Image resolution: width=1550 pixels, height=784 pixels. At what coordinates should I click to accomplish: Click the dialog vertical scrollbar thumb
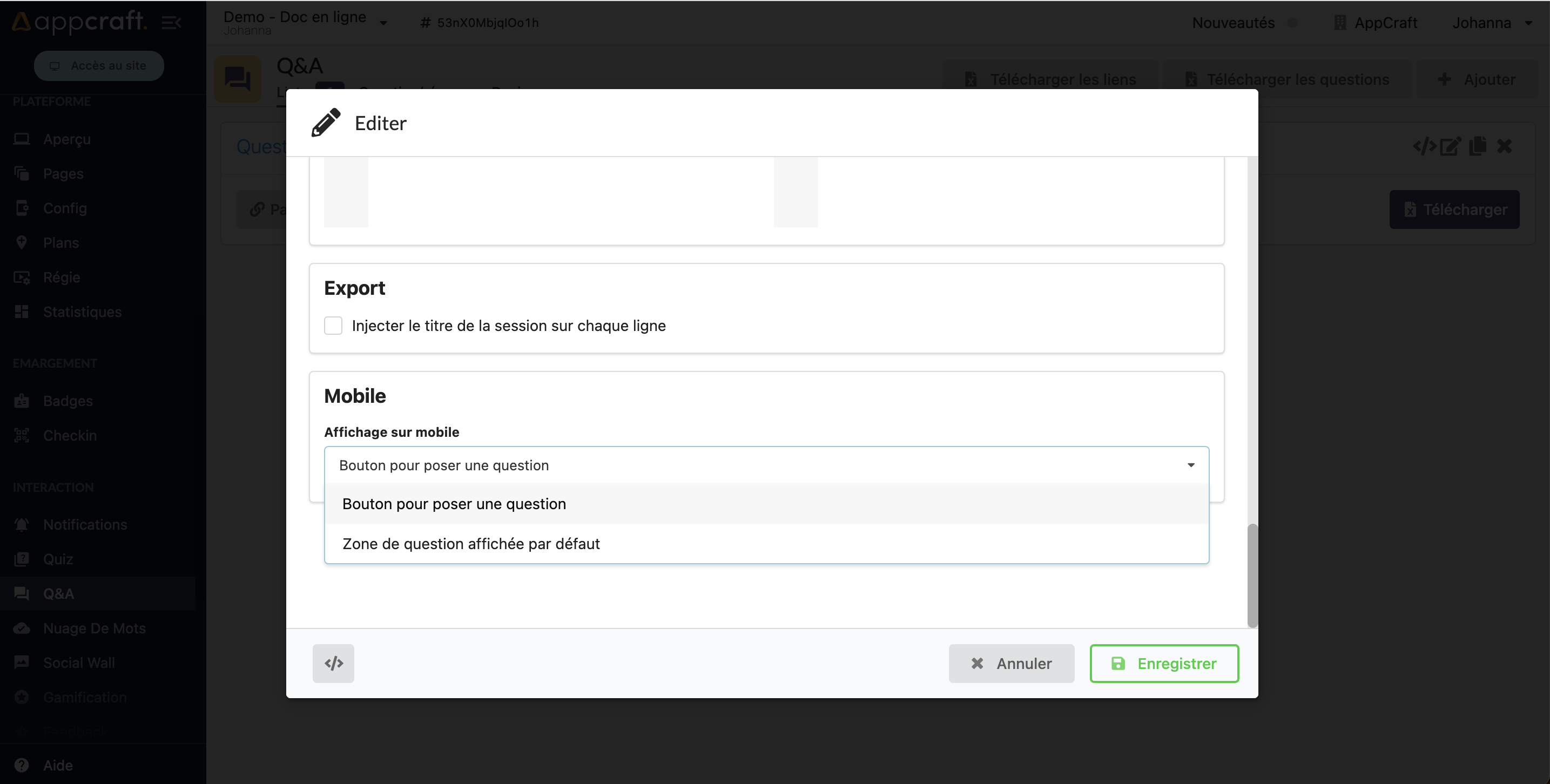click(1252, 575)
